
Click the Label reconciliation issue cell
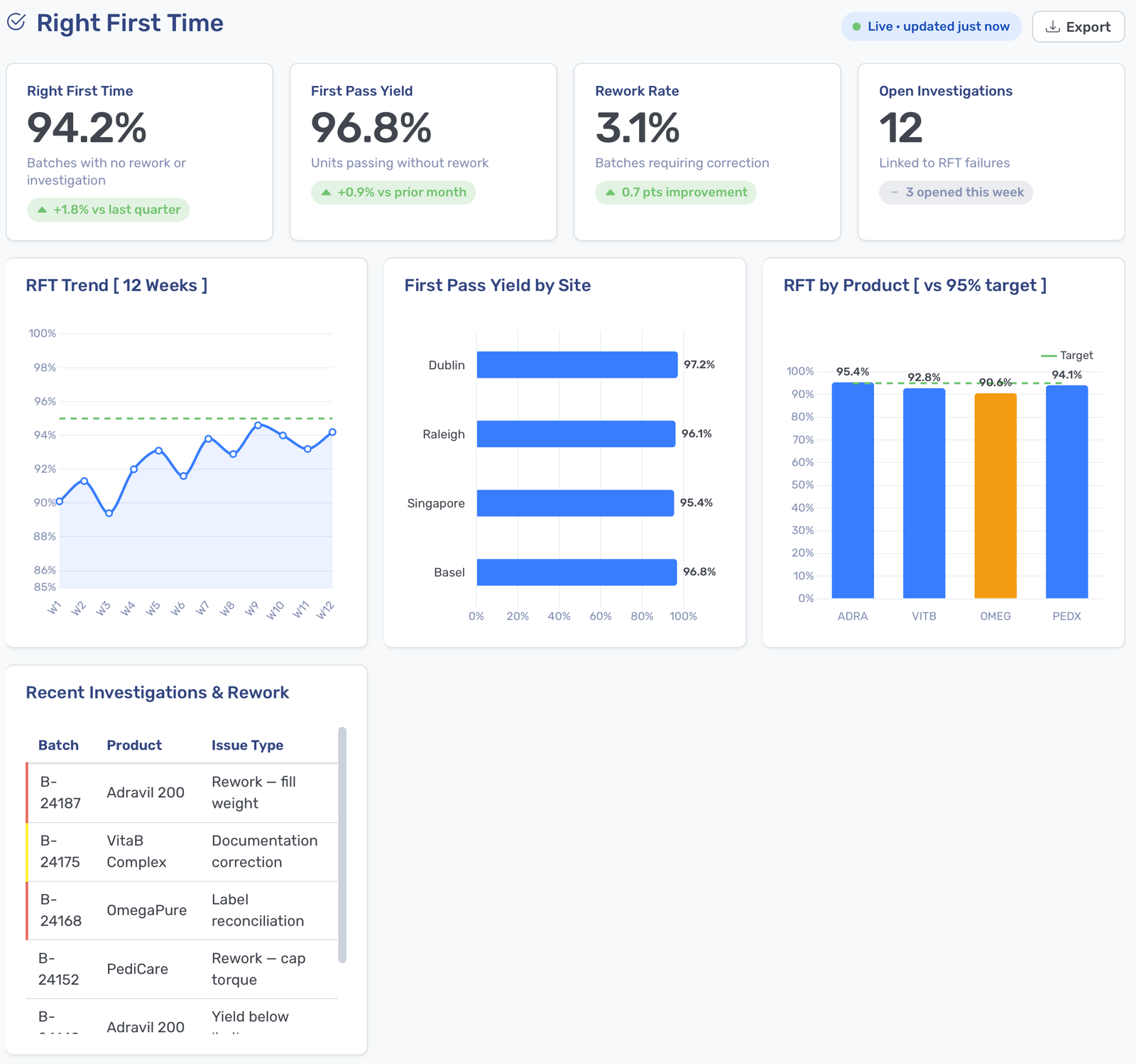click(258, 910)
